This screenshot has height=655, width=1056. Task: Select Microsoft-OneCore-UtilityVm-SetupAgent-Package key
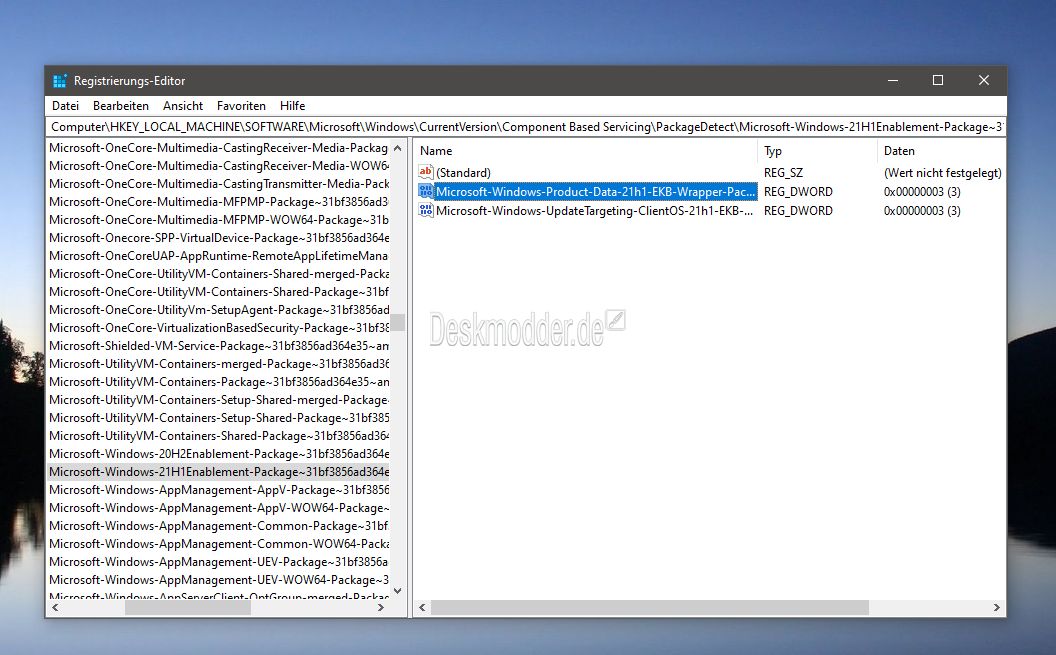coord(219,310)
